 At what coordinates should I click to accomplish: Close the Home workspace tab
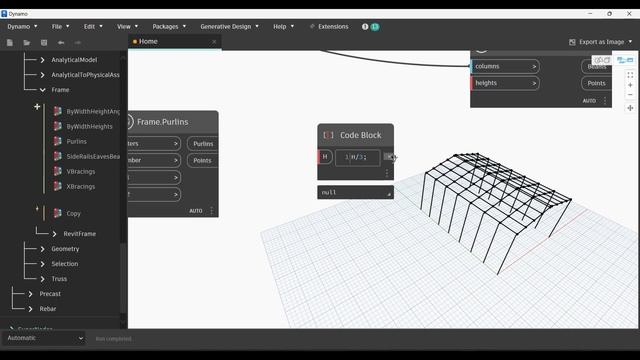click(x=214, y=42)
